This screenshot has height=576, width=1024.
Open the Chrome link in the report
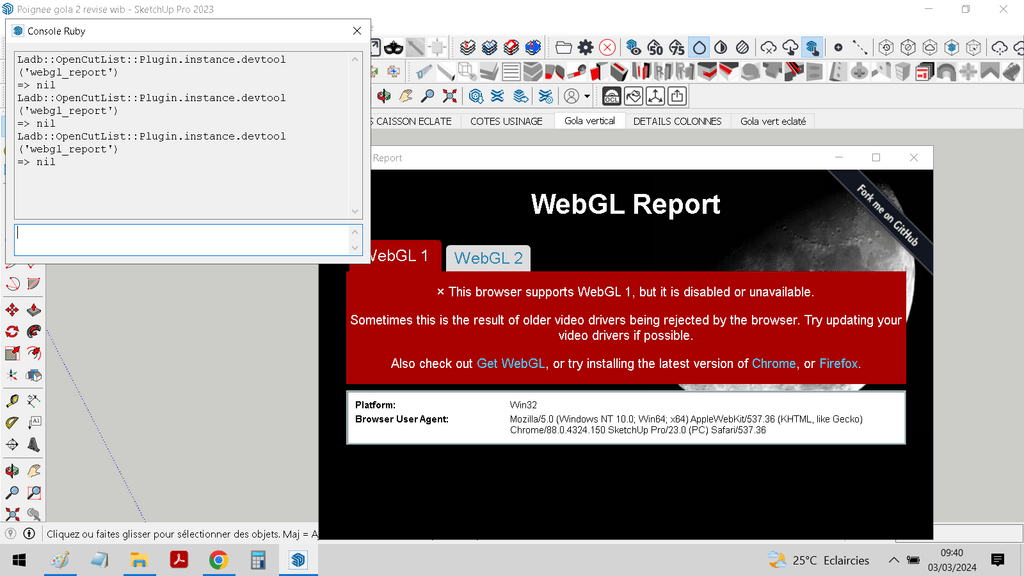point(774,364)
